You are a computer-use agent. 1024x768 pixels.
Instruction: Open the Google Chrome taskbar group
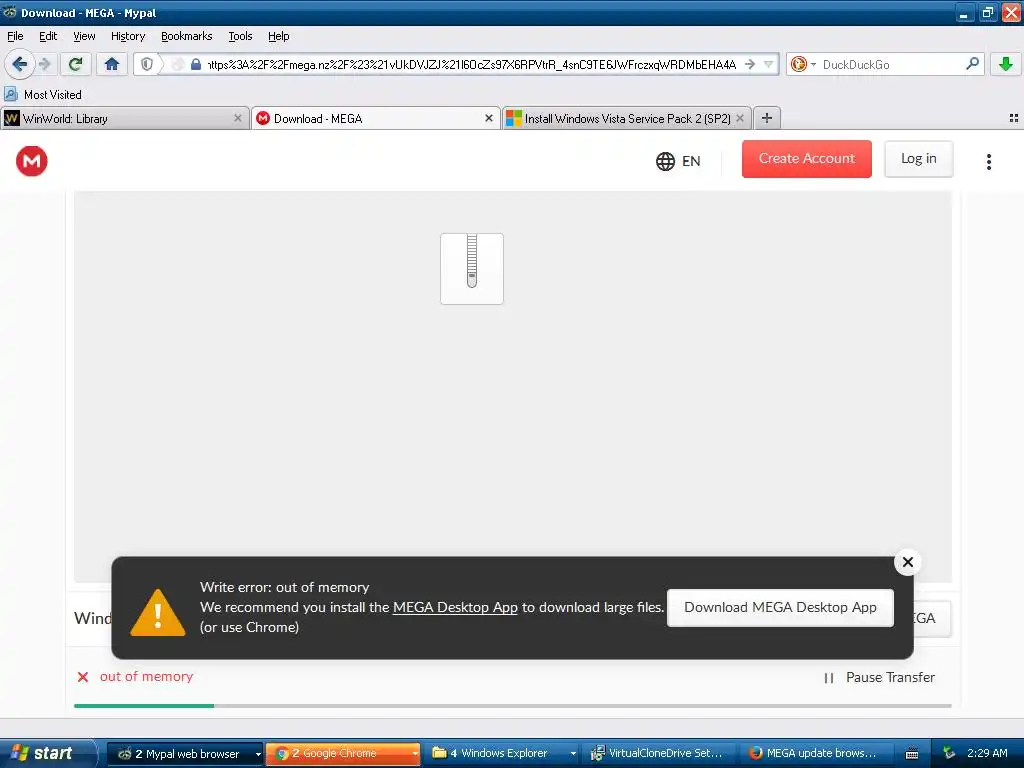pyautogui.click(x=343, y=753)
